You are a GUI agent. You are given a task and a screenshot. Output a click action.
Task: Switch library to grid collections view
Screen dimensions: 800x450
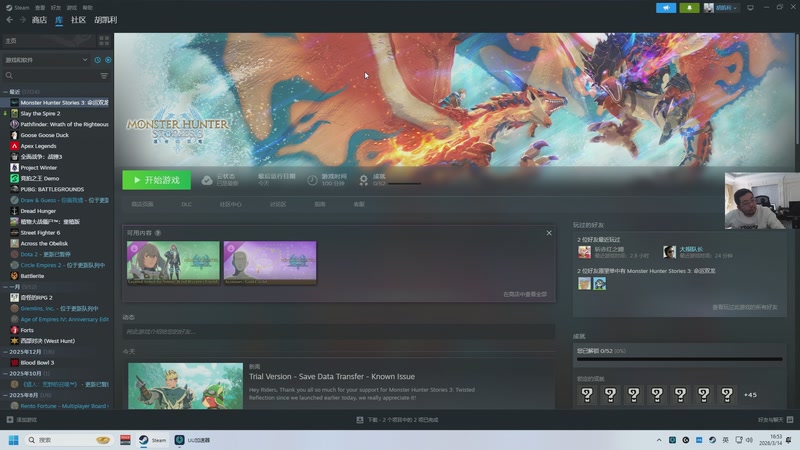pyautogui.click(x=104, y=40)
